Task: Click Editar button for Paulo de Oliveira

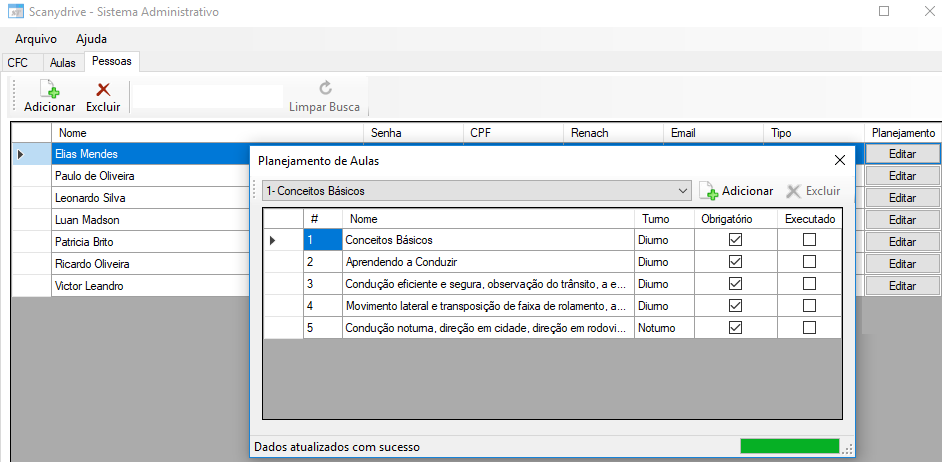Action: tap(902, 176)
